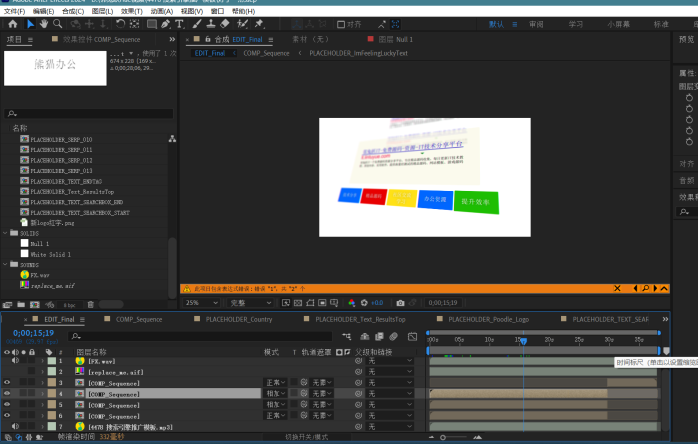Collapse the SOLIDS folder

(x=5, y=233)
